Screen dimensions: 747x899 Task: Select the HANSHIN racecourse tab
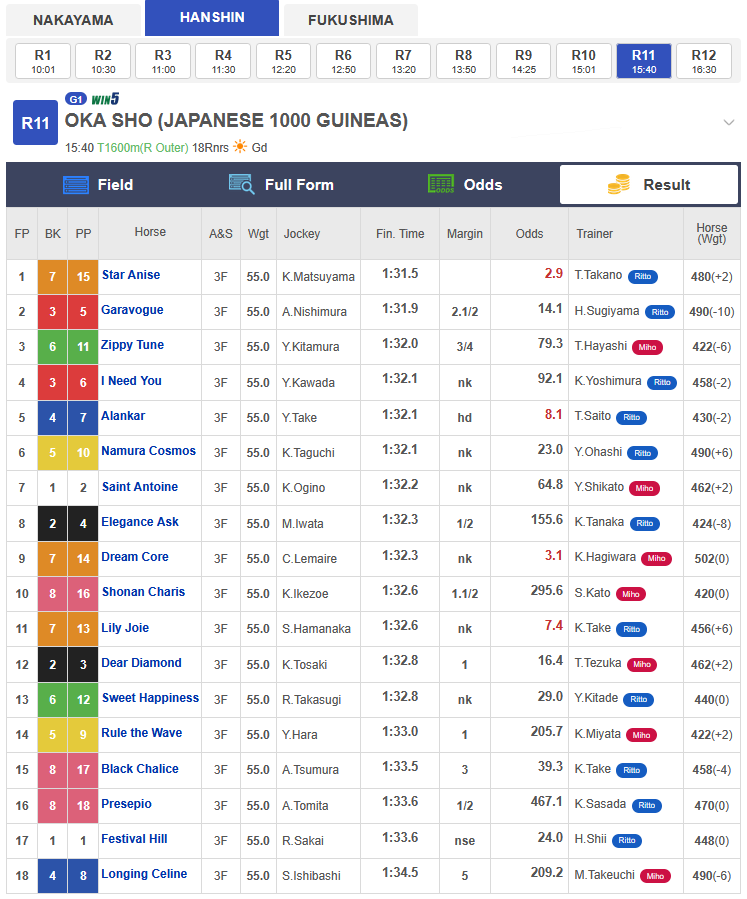point(212,18)
